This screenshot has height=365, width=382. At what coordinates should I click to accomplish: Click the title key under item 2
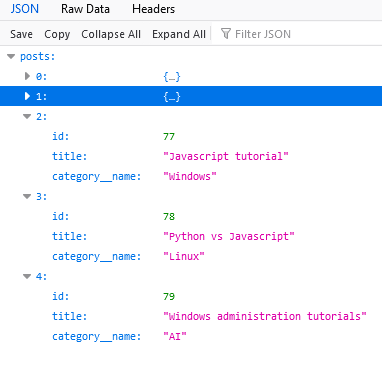70,156
